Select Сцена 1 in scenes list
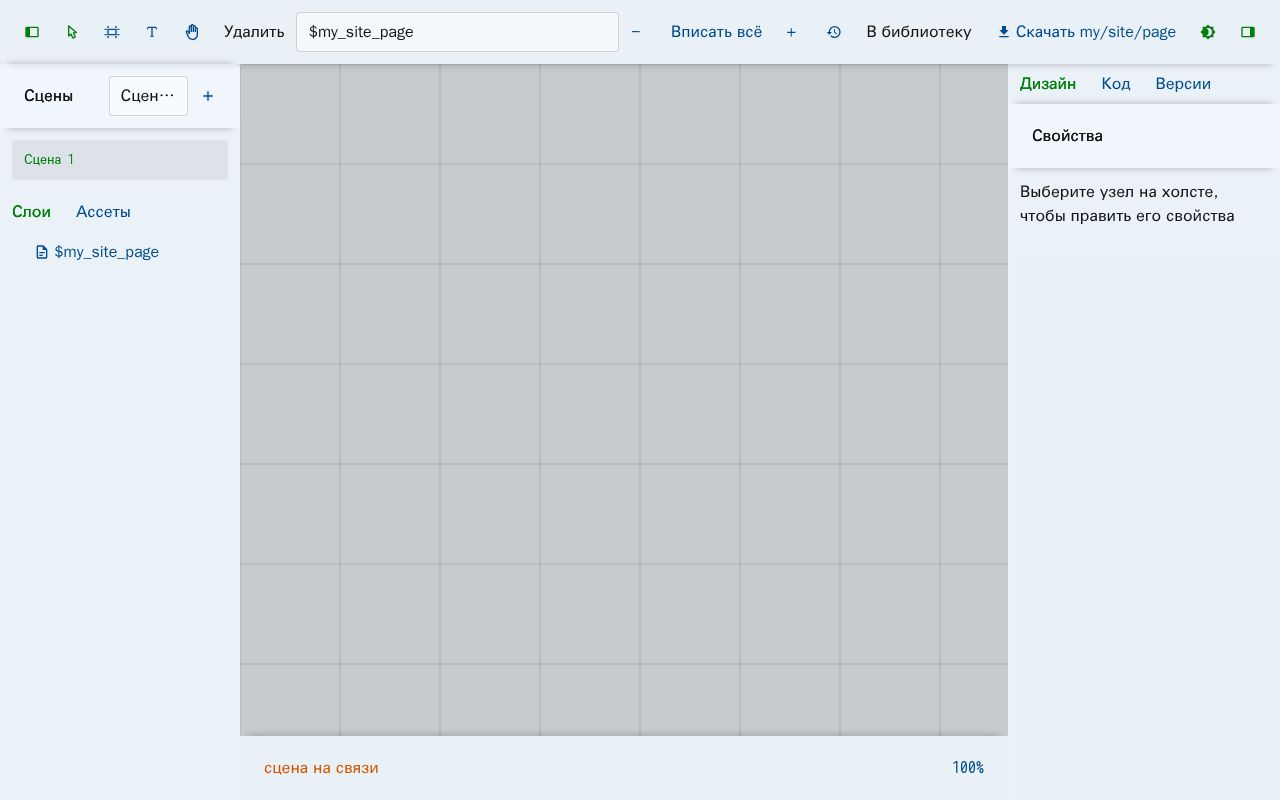 (120, 160)
